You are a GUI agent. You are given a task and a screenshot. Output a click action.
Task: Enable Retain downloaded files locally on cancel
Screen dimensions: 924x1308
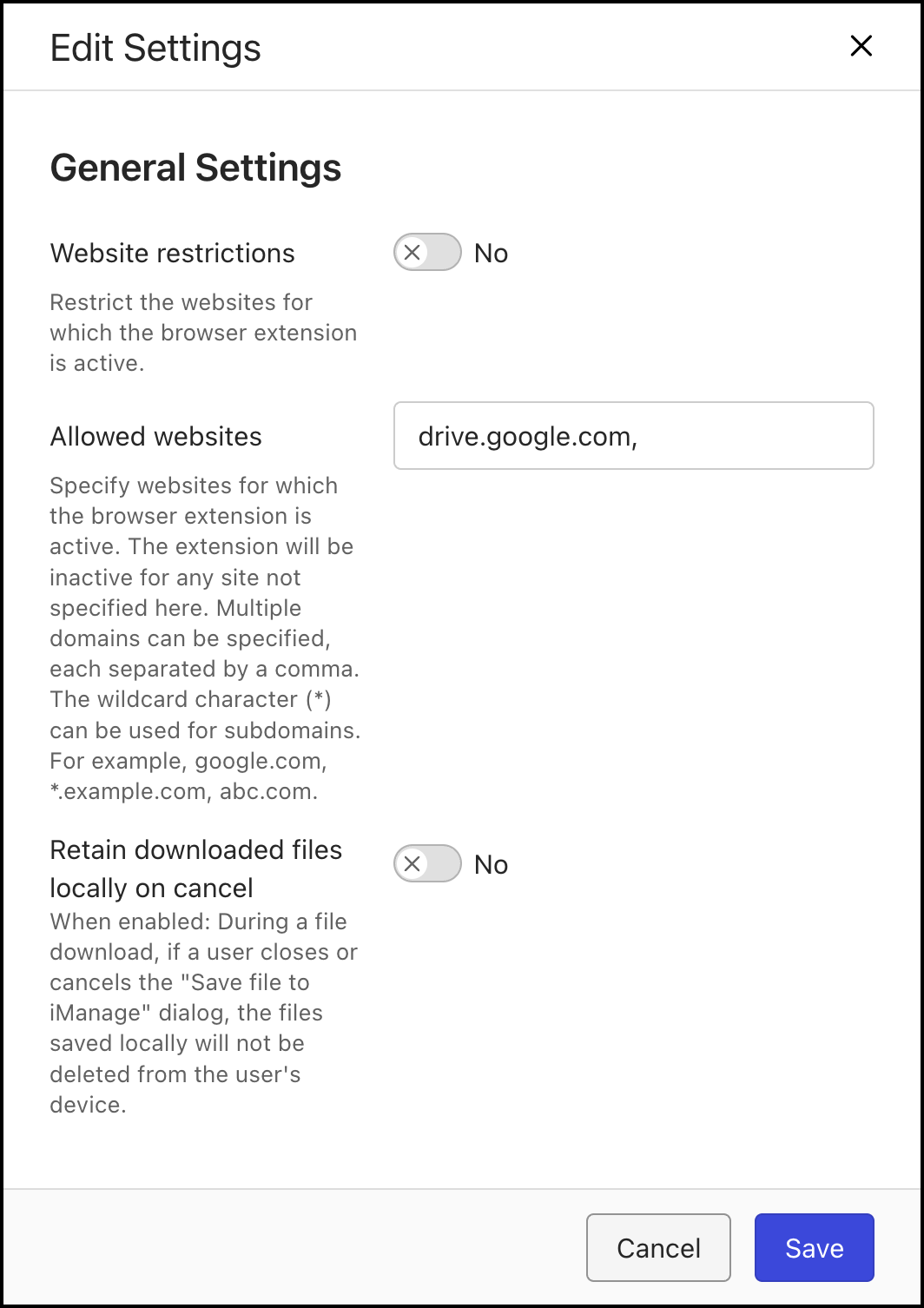[x=427, y=864]
